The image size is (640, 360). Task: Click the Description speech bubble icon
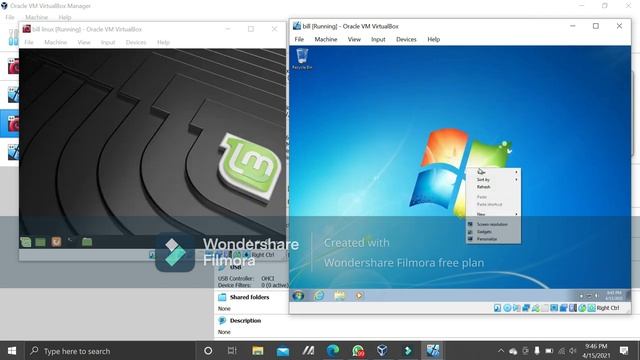coord(222,320)
